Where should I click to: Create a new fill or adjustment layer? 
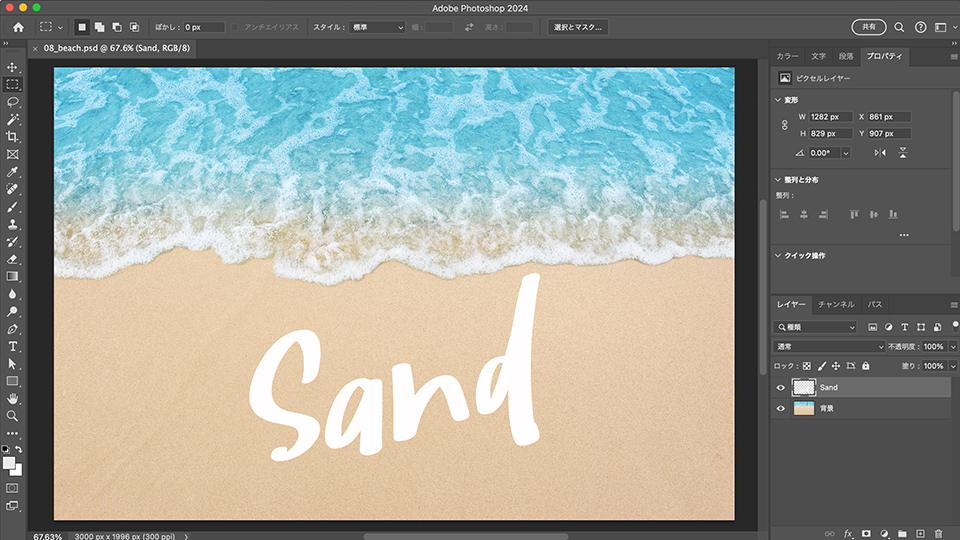coord(884,534)
